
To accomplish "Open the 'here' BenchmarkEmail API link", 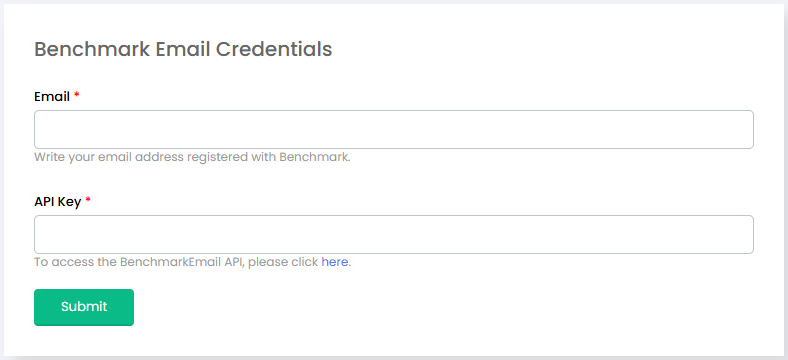I will (335, 262).
